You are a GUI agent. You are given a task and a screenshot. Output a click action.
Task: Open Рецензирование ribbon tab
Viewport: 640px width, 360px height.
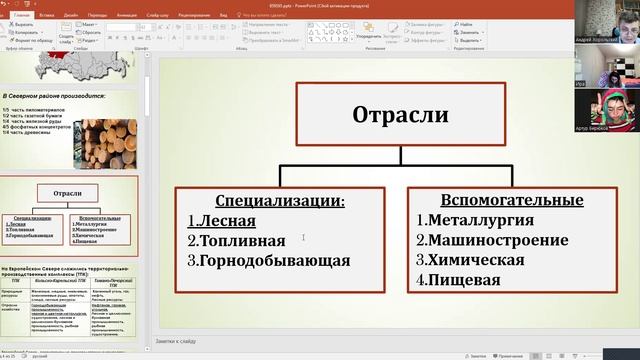(x=194, y=15)
